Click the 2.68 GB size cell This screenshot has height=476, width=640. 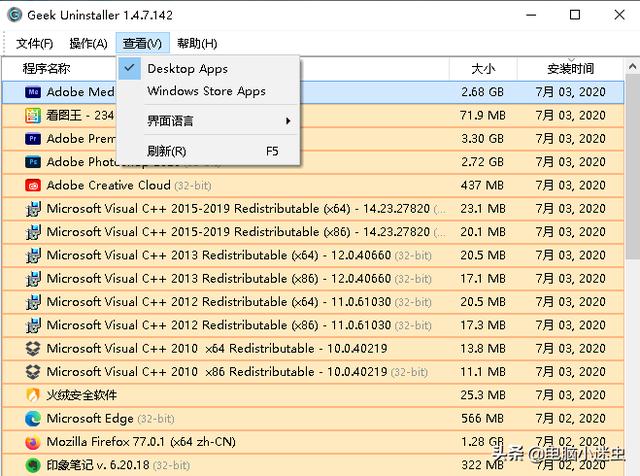pos(482,92)
